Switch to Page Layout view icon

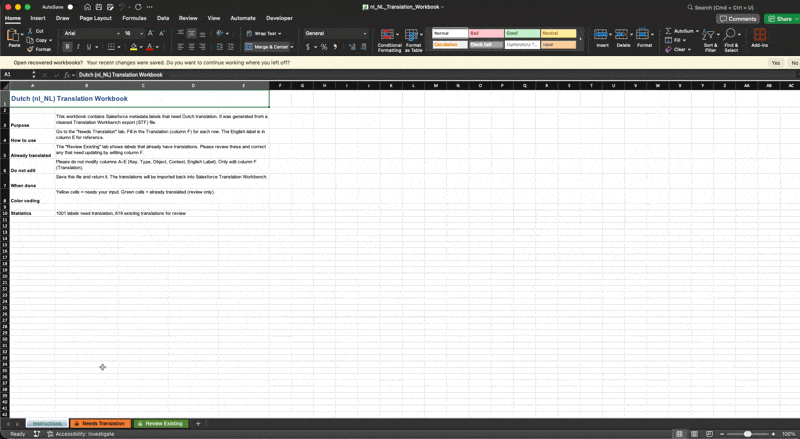pyautogui.click(x=694, y=434)
